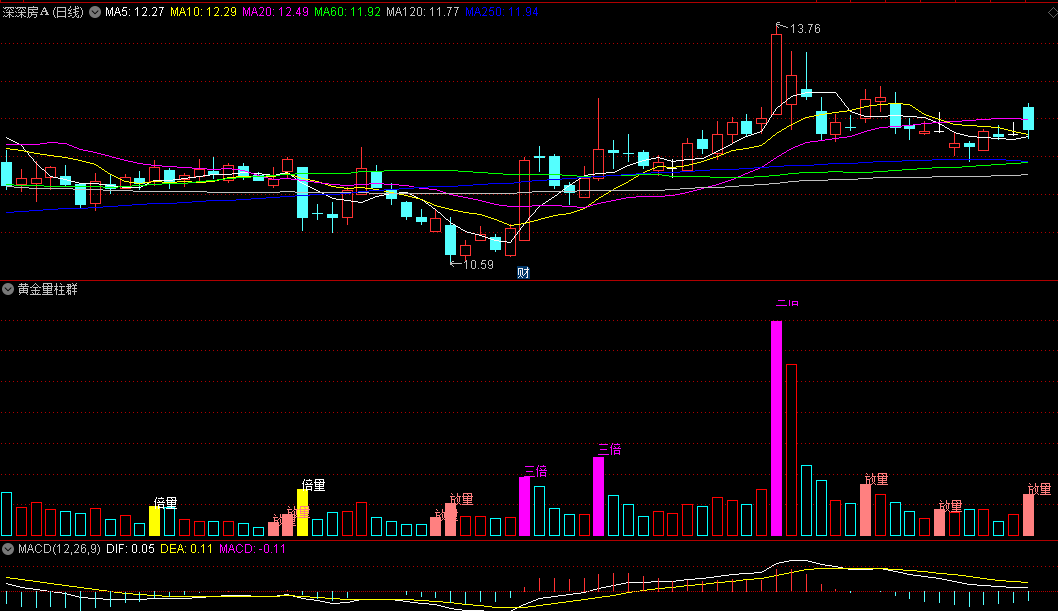The width and height of the screenshot is (1058, 611).
Task: Click the 放量 label on the most recent volume bar
Action: pyautogui.click(x=1039, y=489)
